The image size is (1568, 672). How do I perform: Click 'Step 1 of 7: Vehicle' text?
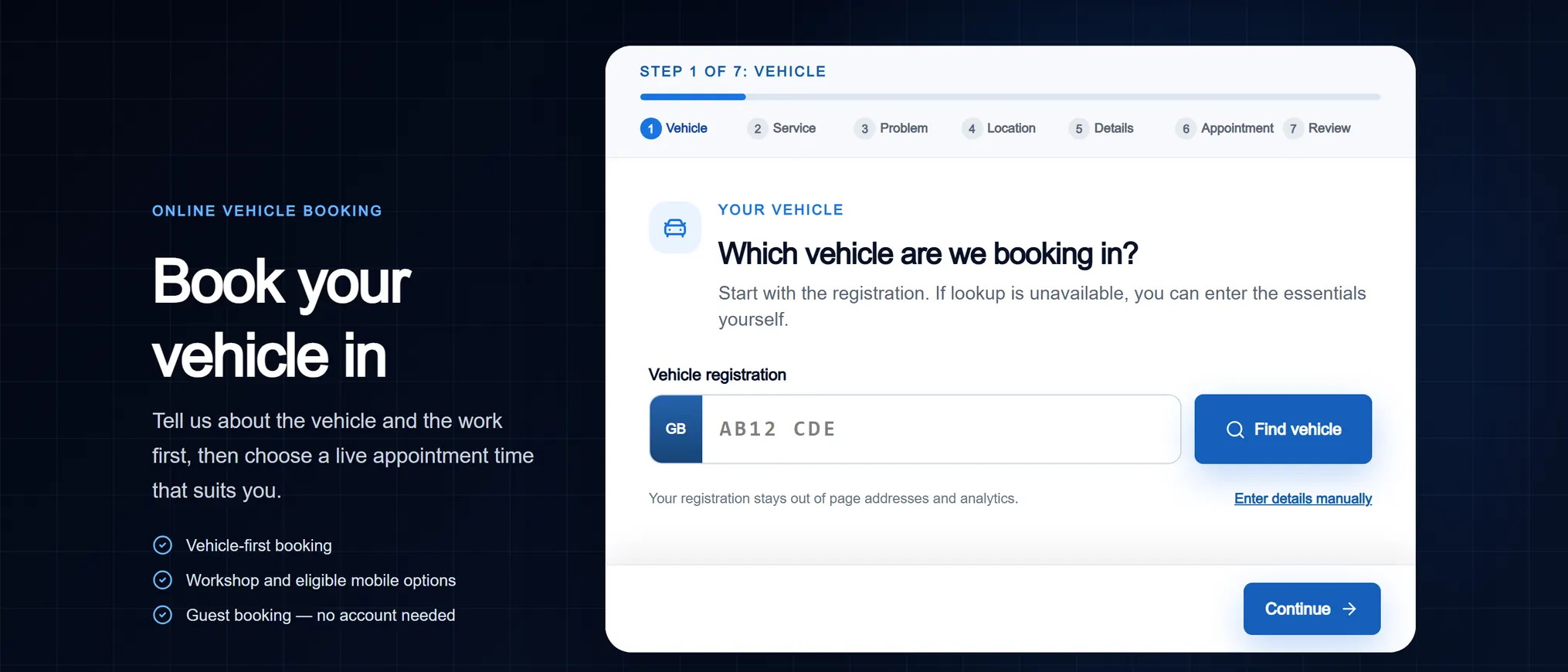[x=733, y=72]
